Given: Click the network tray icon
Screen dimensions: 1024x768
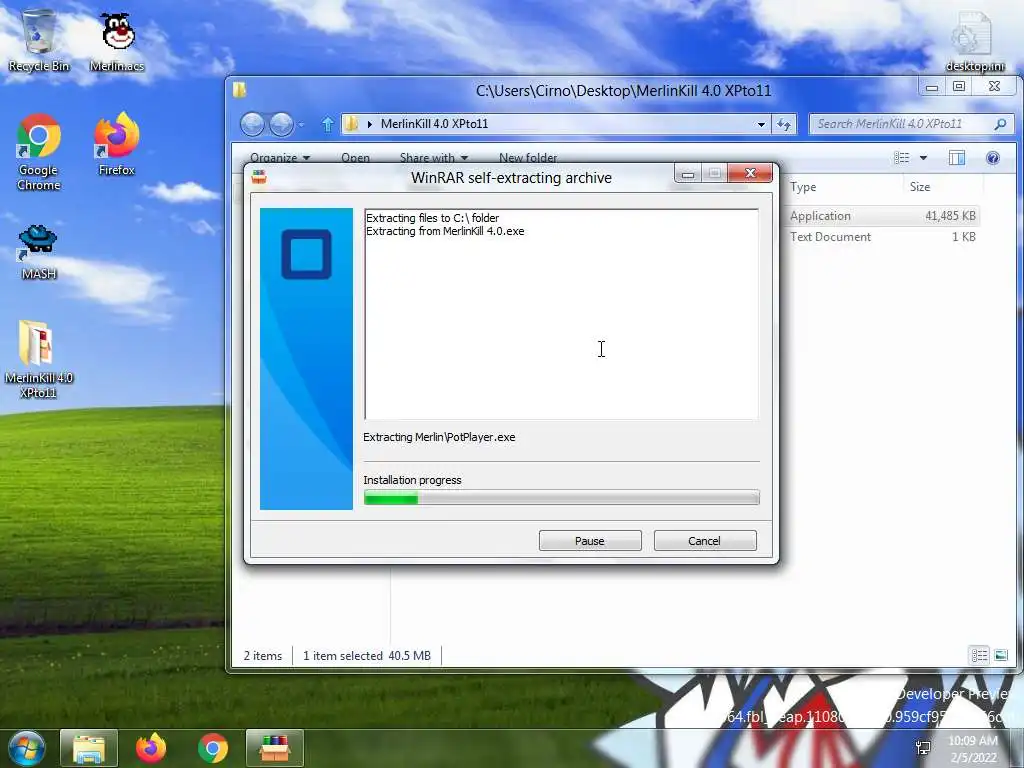Looking at the screenshot, I should tap(923, 748).
